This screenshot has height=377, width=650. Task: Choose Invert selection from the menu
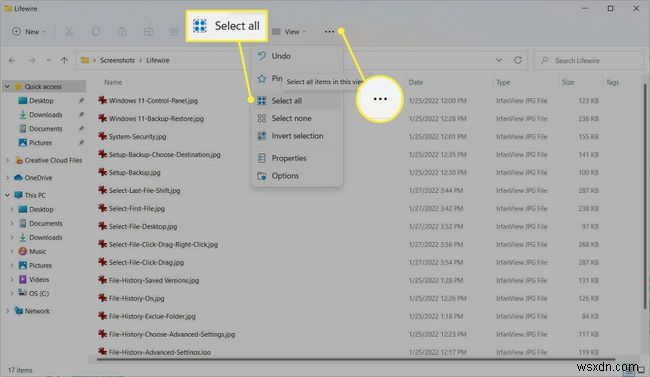297,136
